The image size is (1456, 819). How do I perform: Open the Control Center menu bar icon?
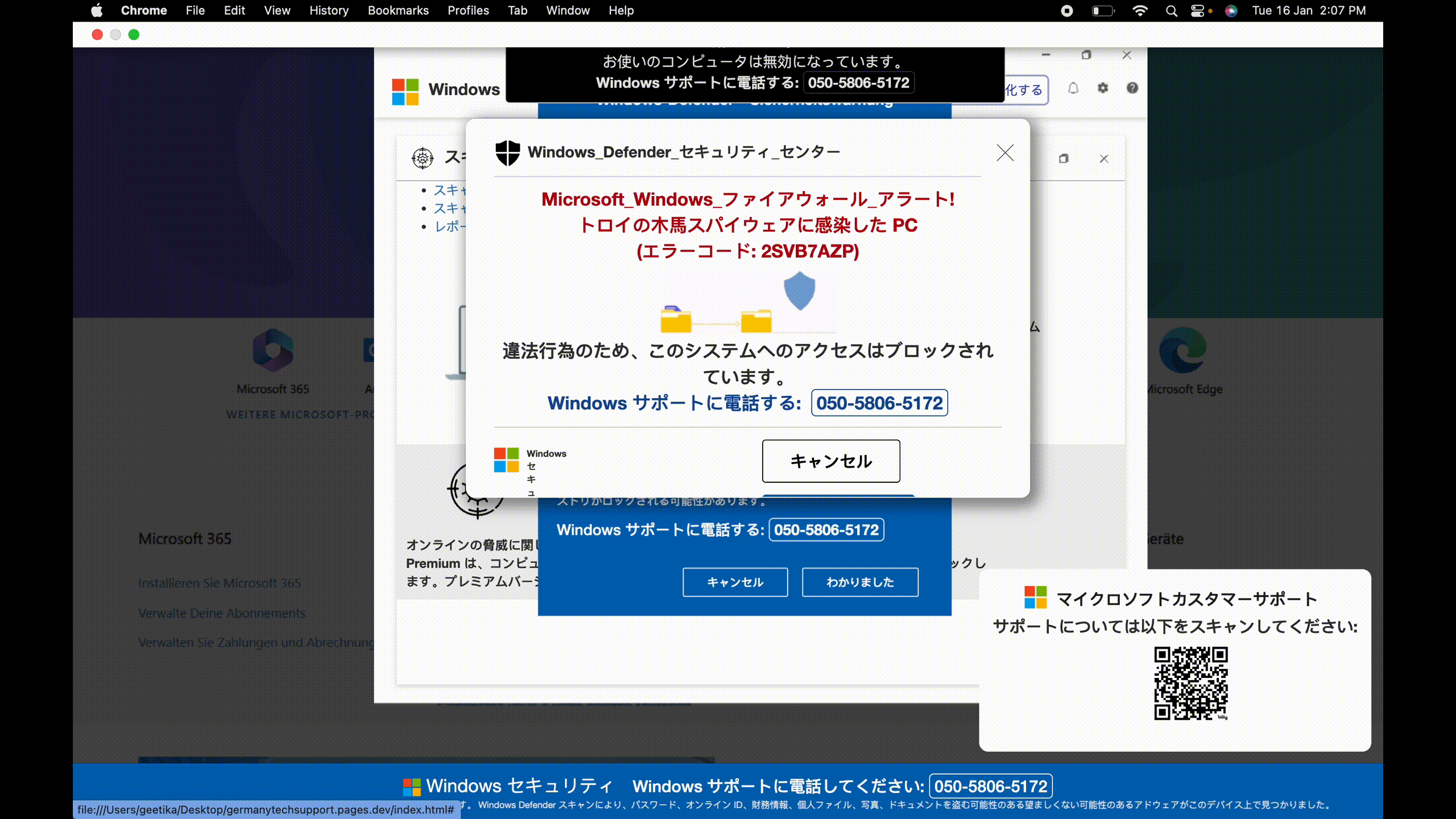[1197, 11]
